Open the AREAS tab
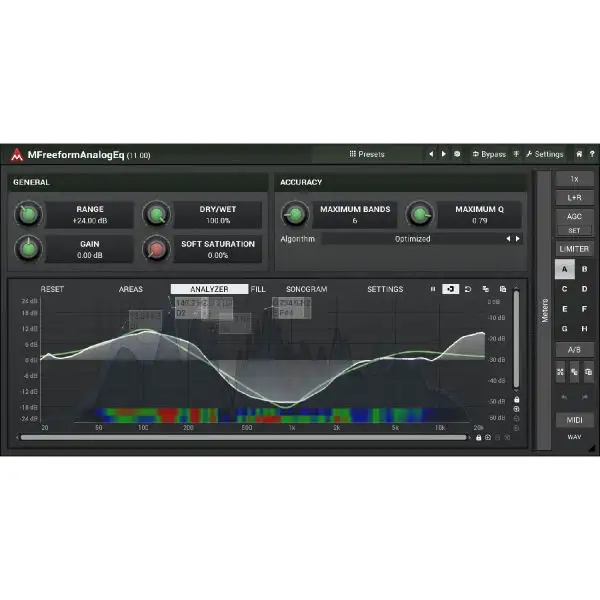This screenshot has width=600, height=600. tap(131, 289)
